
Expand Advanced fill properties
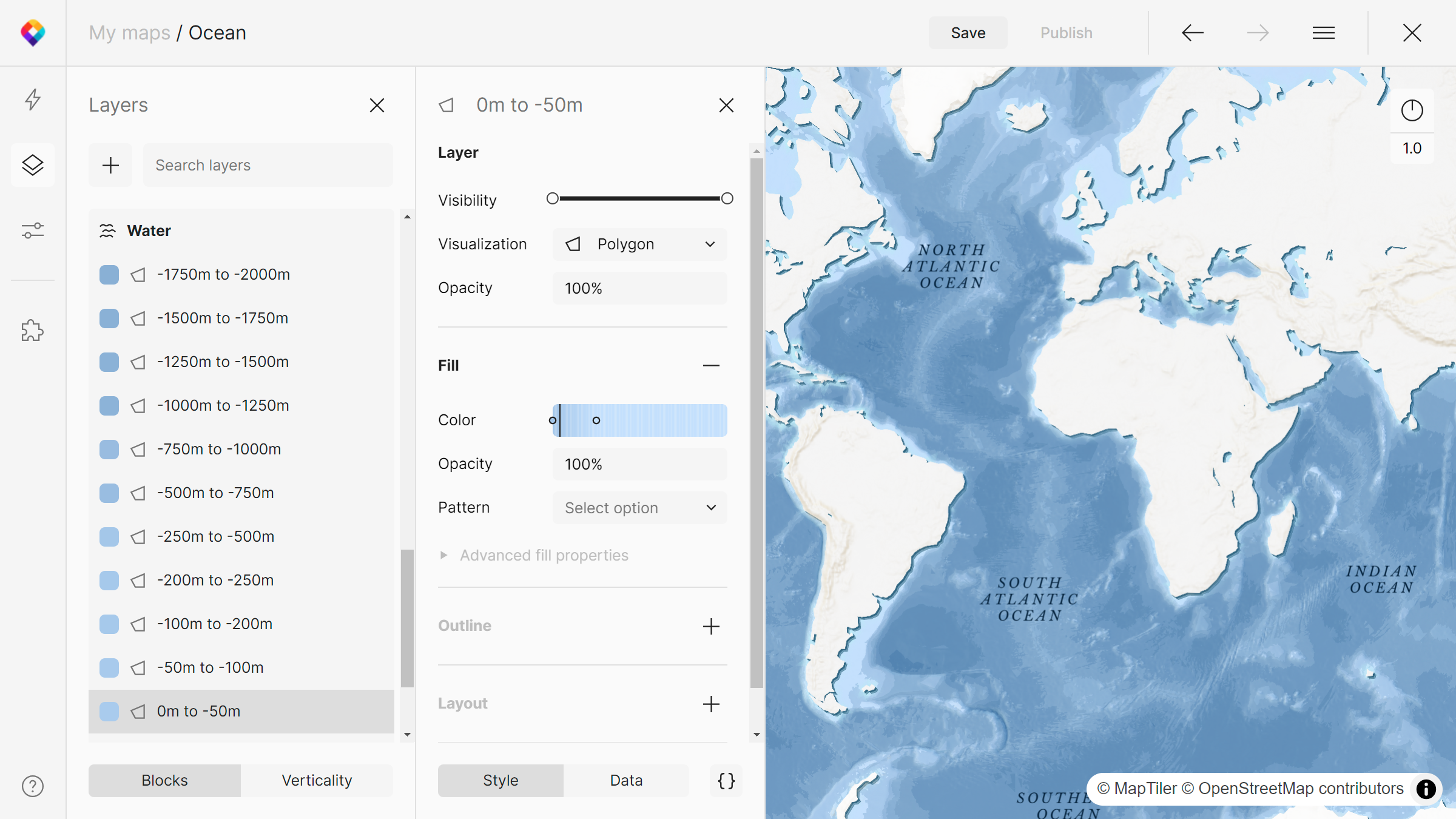(x=543, y=555)
